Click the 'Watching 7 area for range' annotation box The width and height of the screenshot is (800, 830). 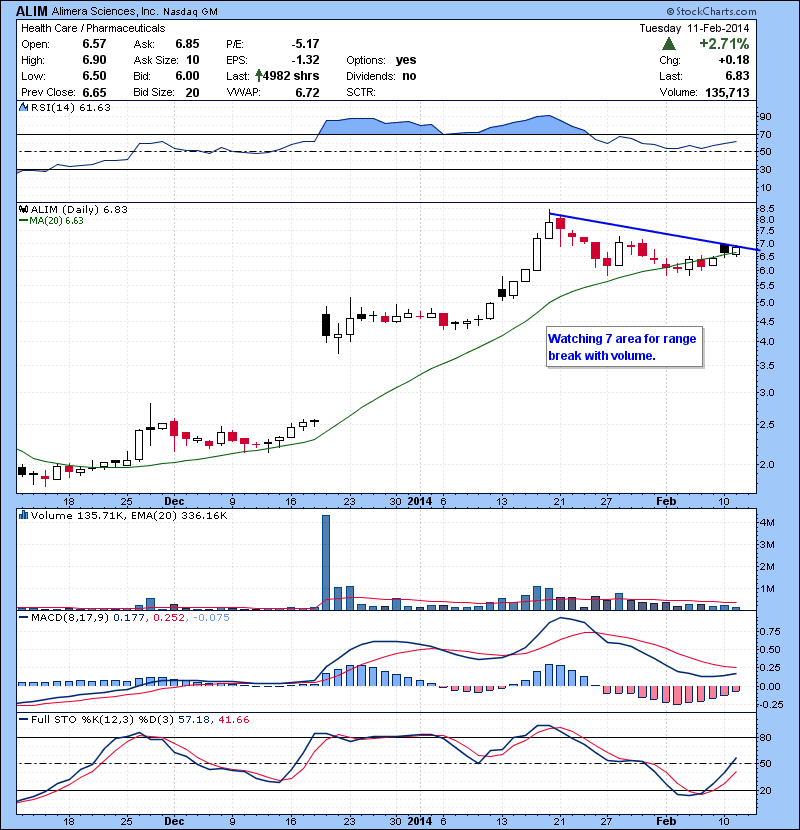click(x=624, y=347)
